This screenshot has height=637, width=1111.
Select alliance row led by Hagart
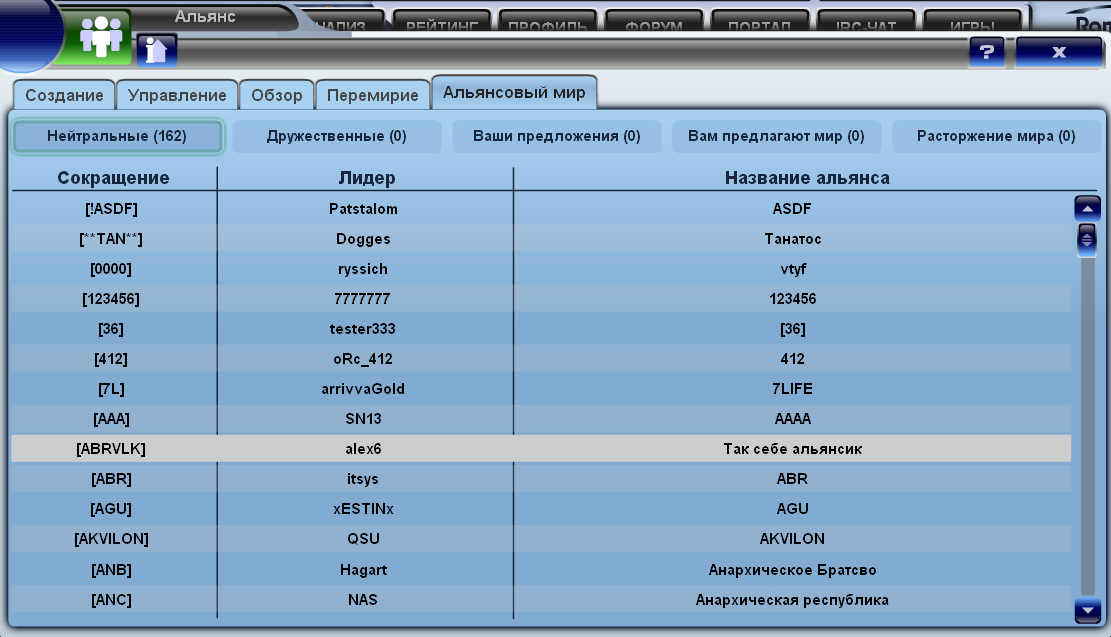540,570
